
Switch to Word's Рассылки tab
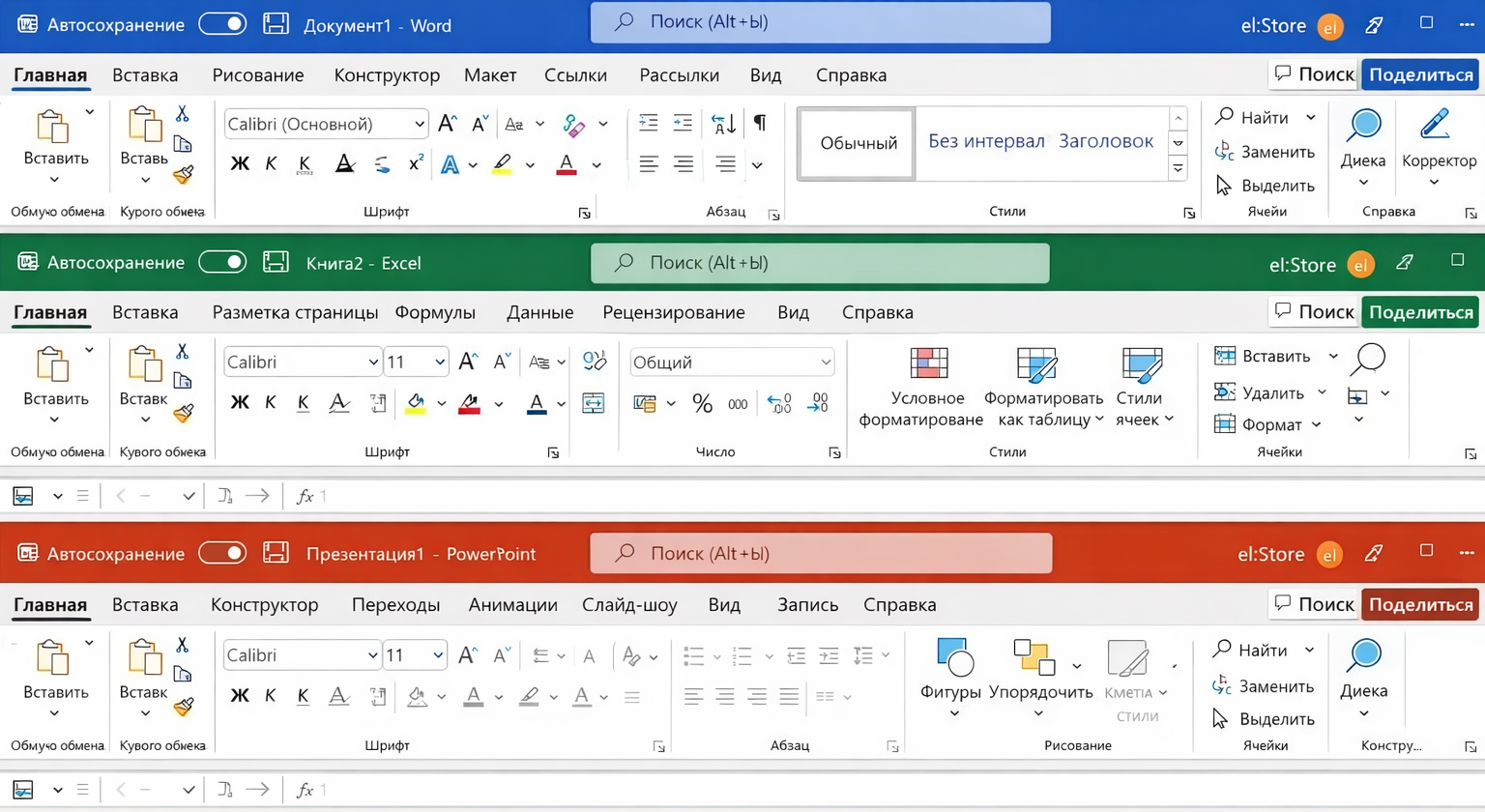(x=679, y=75)
